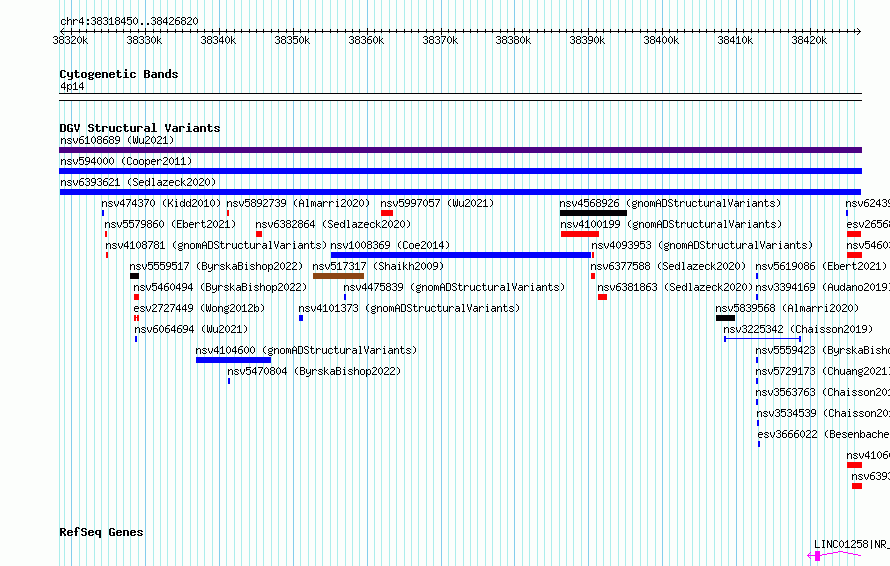Click the esv2727449 (Wong2012b) red marker

tap(136, 318)
